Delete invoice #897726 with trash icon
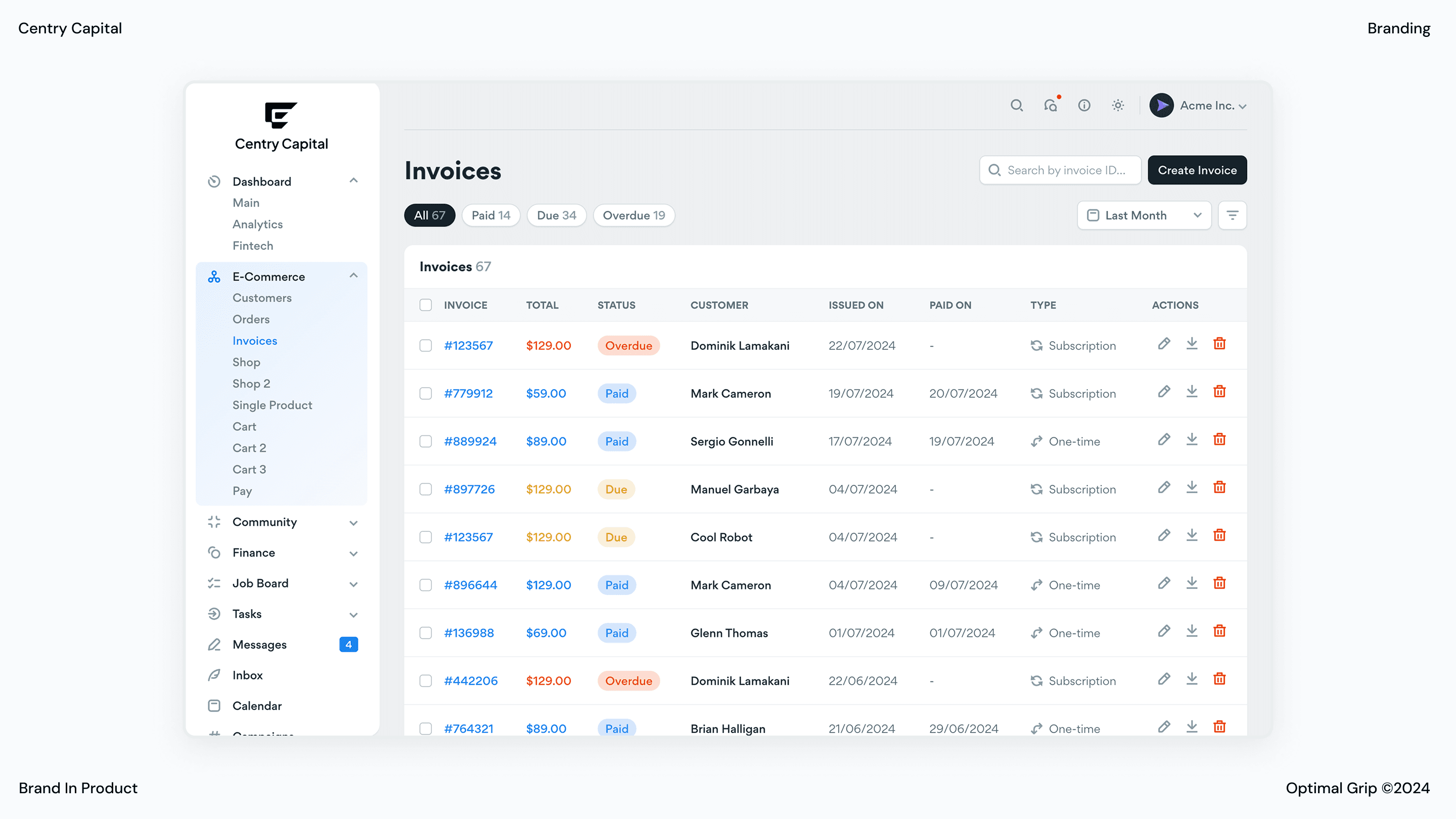This screenshot has height=819, width=1456. (1220, 488)
